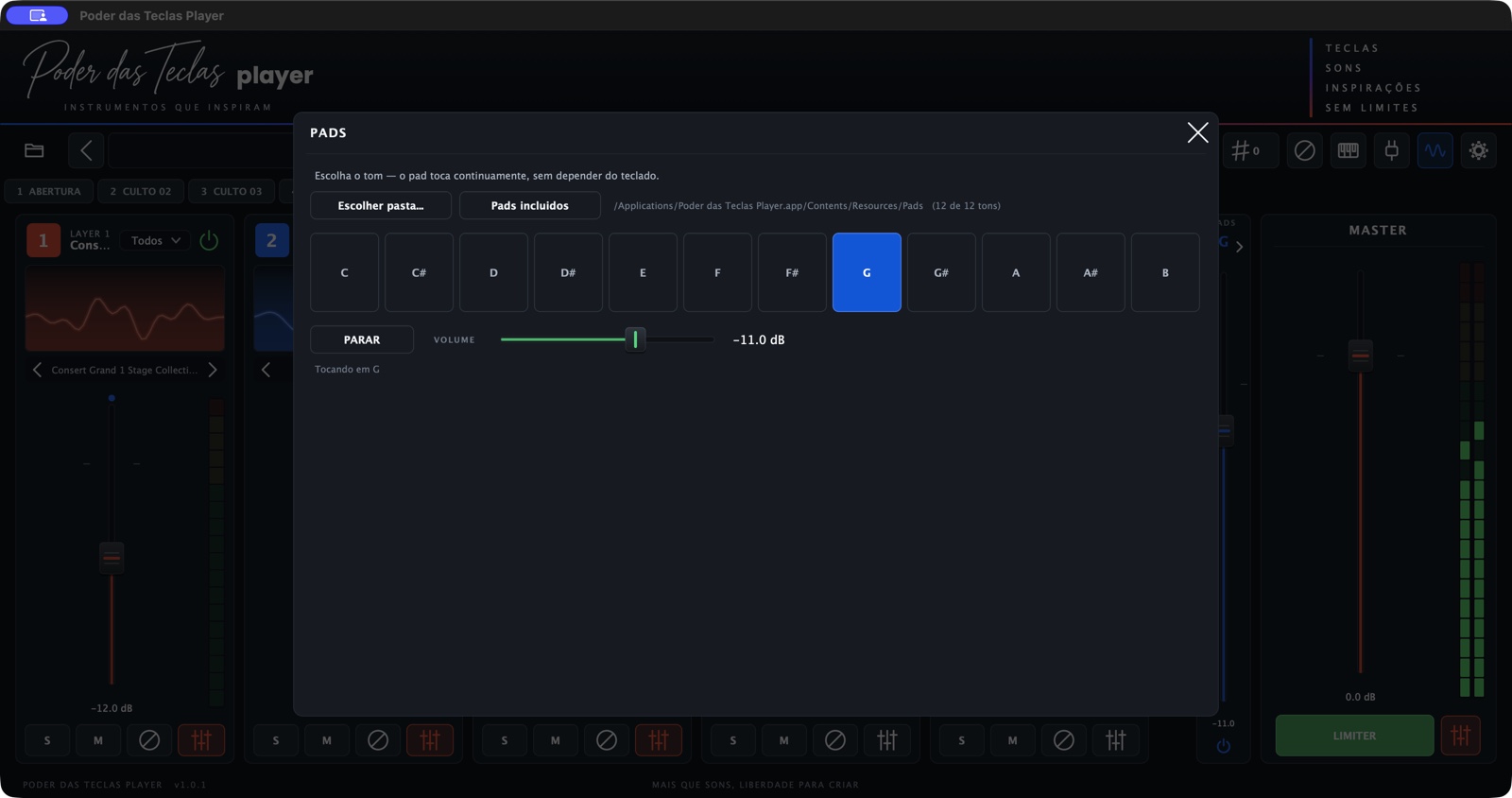Open Layer 2 mixer sliders icon
This screenshot has width=1512, height=798.
(x=430, y=740)
